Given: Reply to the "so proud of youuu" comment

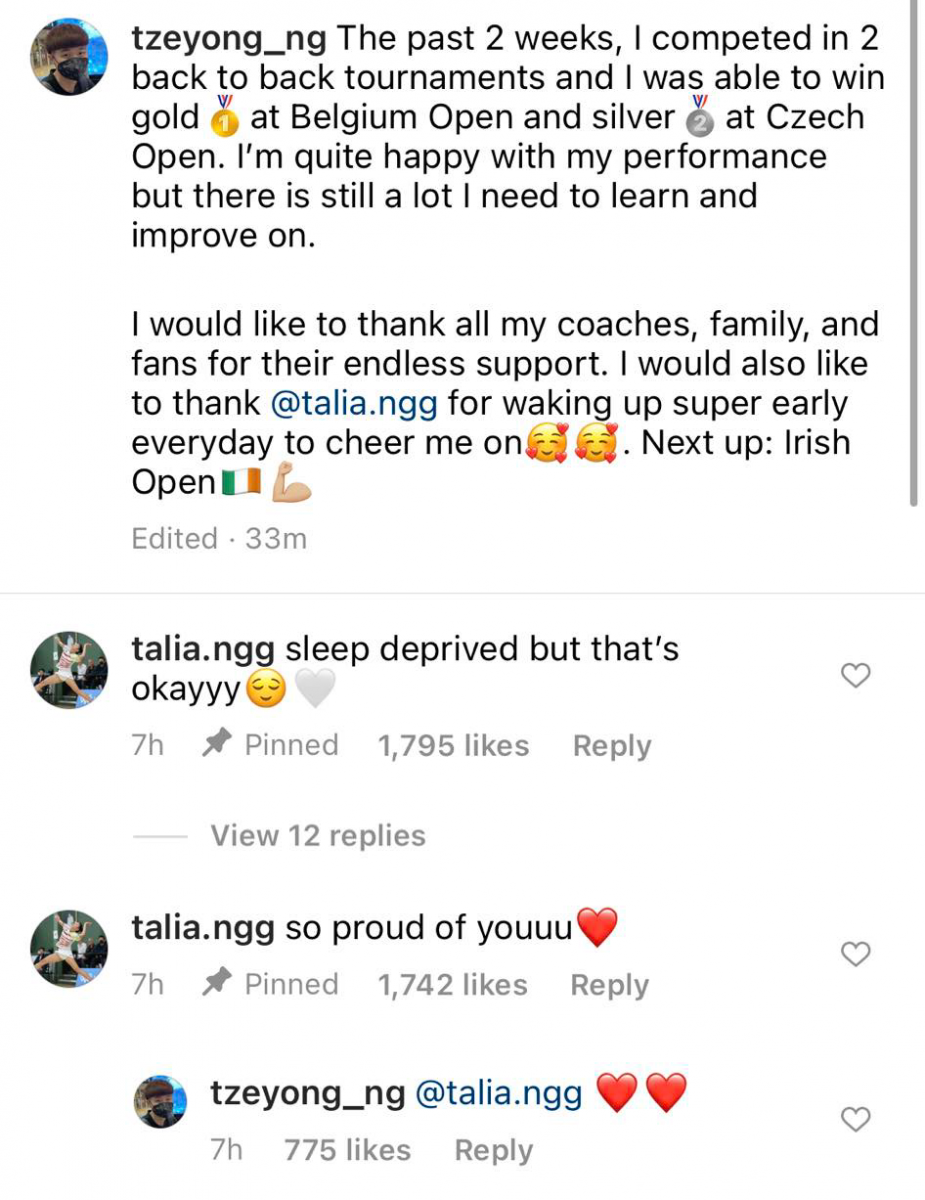Looking at the screenshot, I should 609,985.
